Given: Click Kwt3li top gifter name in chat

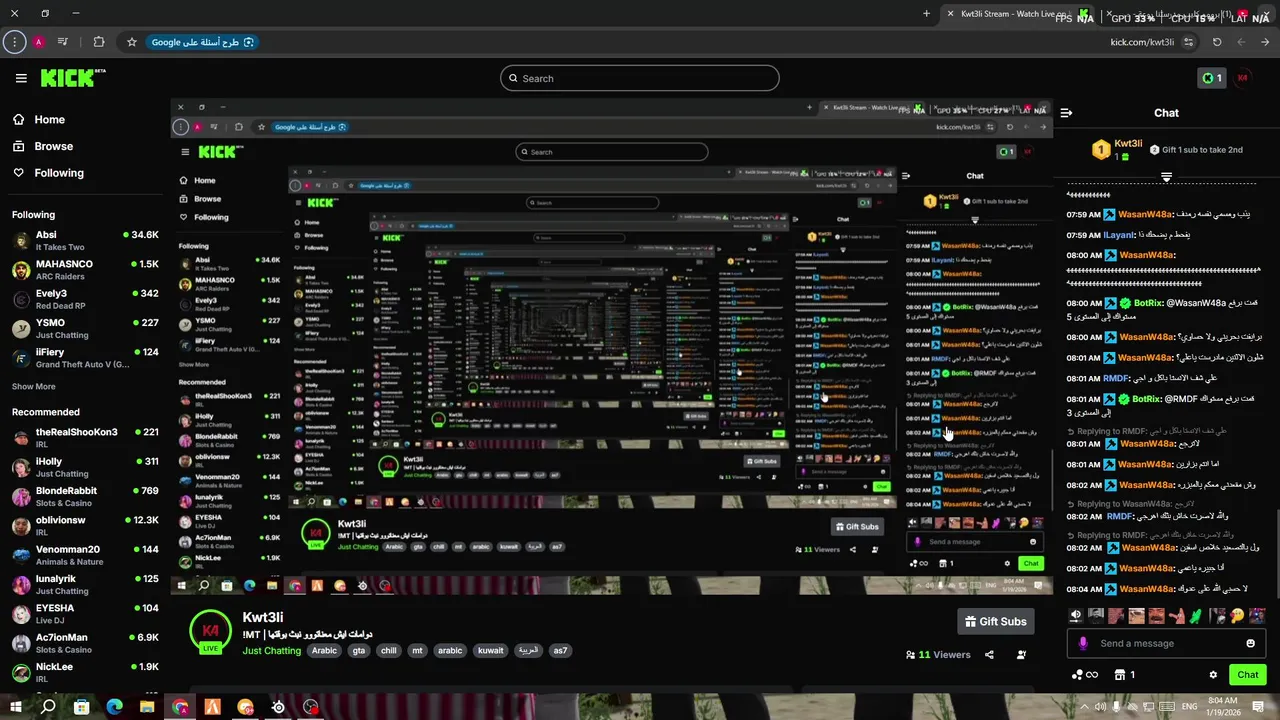Looking at the screenshot, I should [1128, 144].
